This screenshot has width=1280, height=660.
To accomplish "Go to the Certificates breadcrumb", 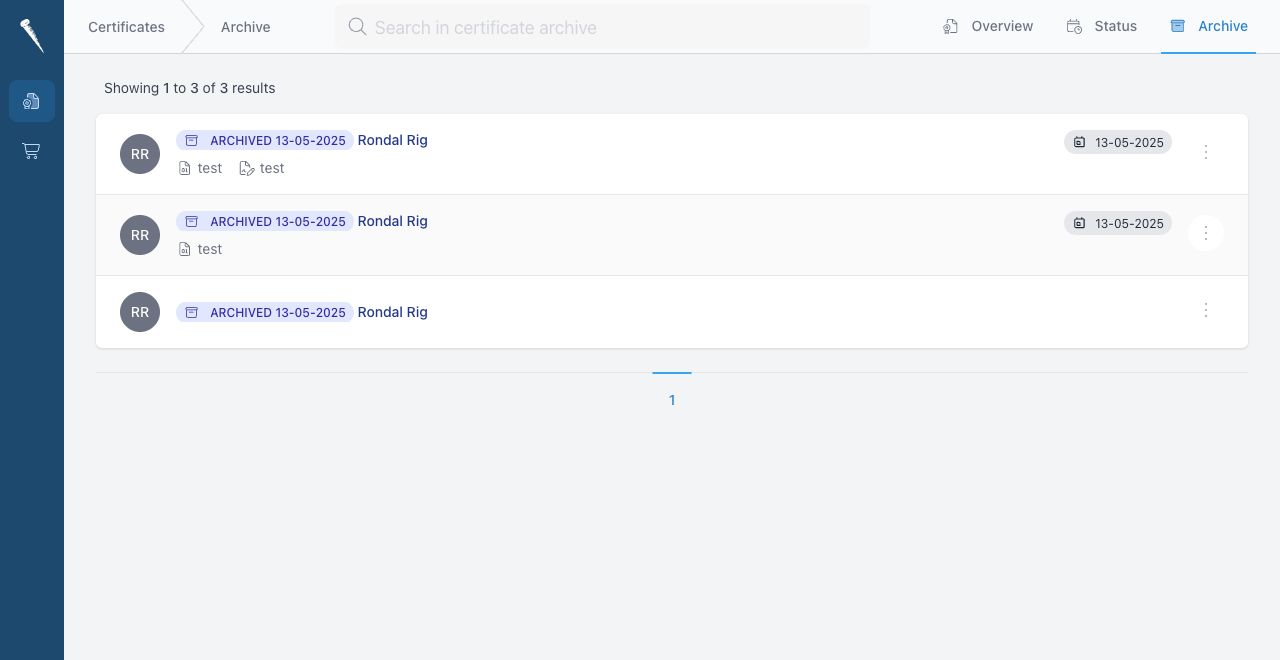I will click(126, 27).
